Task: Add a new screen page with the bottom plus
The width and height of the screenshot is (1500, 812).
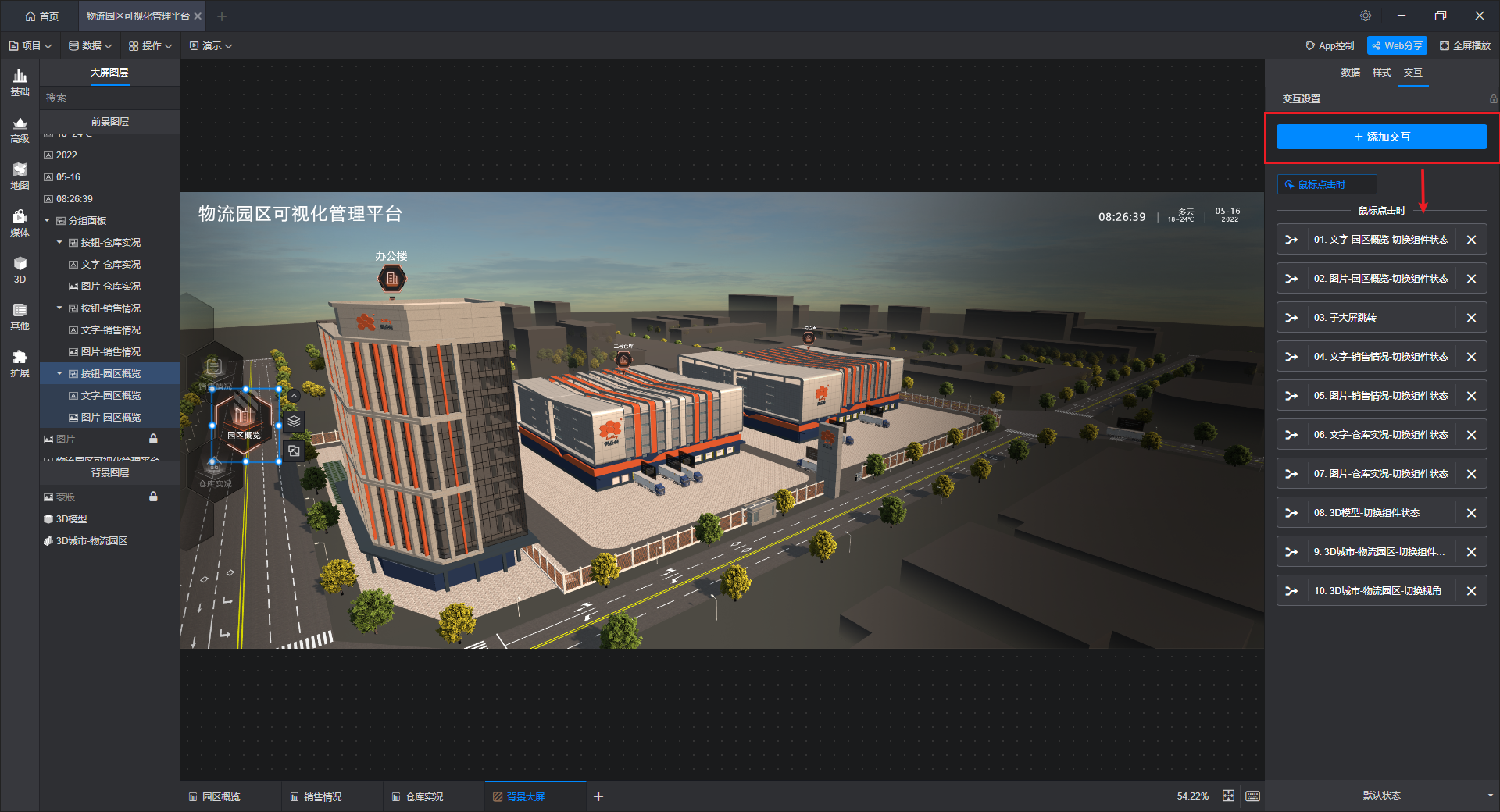Action: tap(598, 796)
